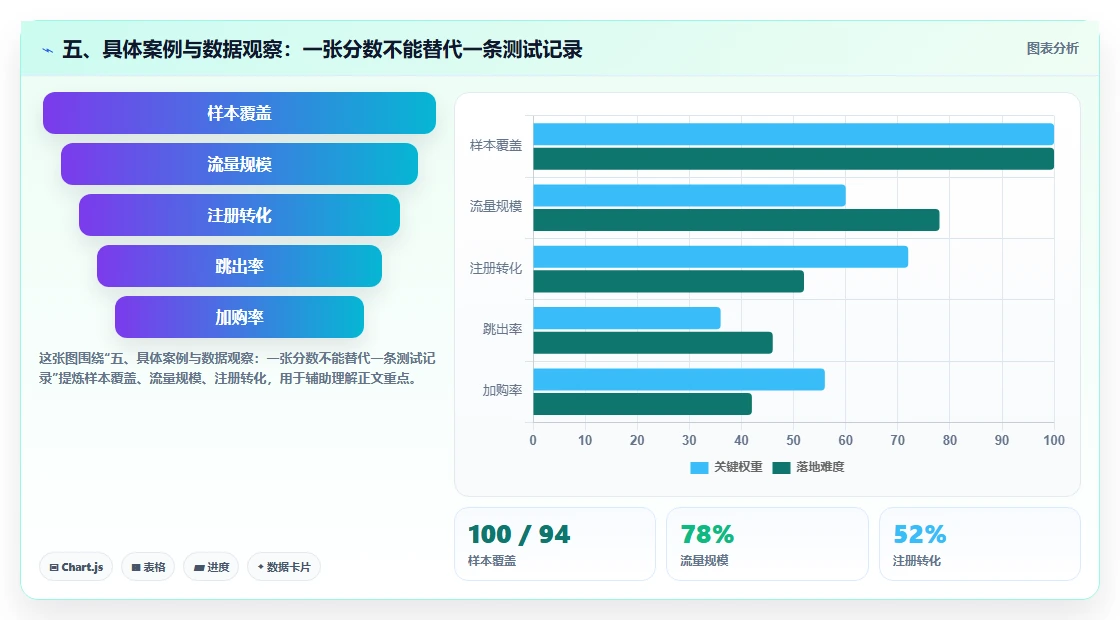This screenshot has height=620, width=1120.
Task: Select the 样本覆盖 funnel stage
Action: [x=239, y=113]
